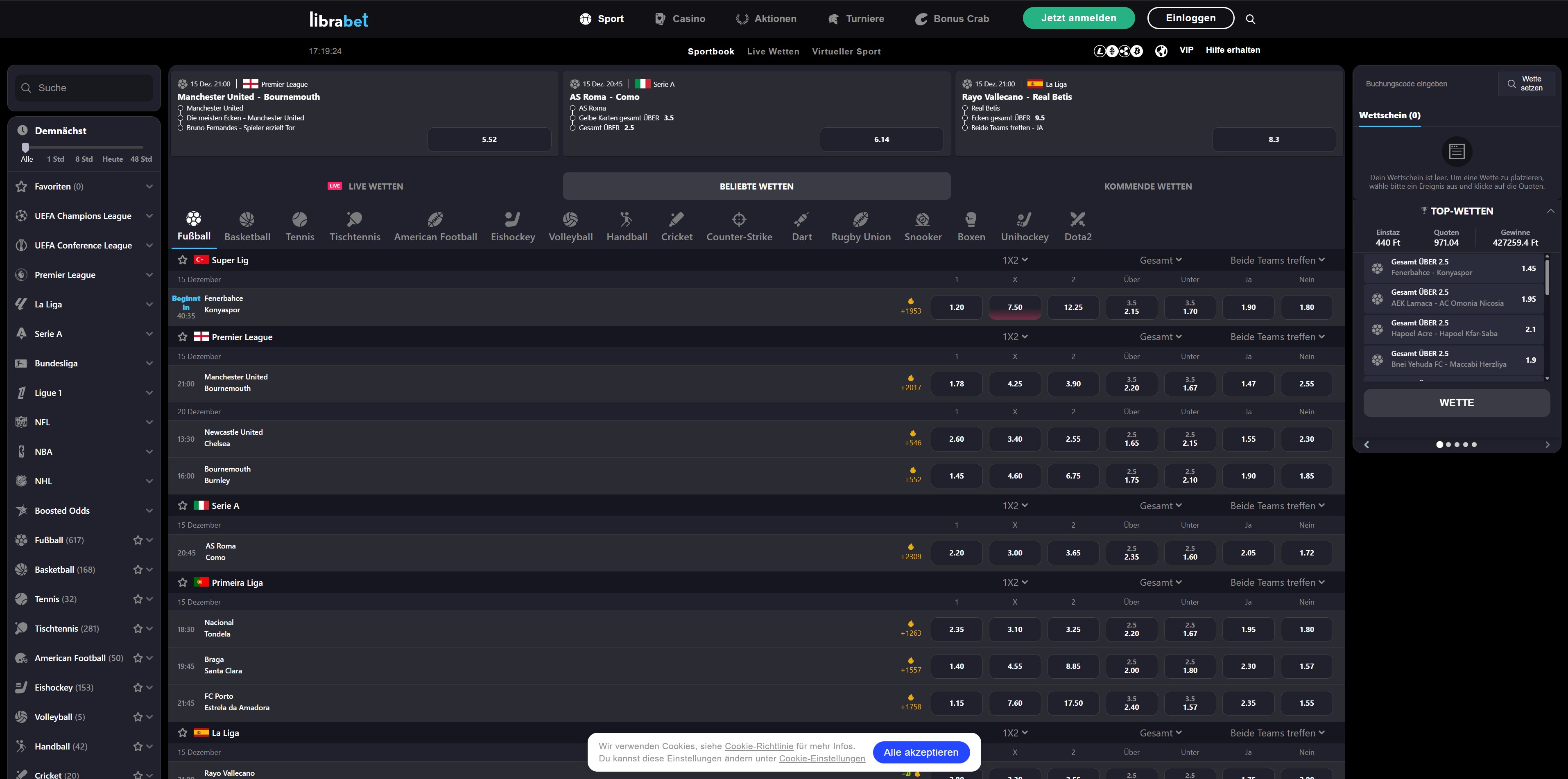Select 7.50 draw odds for Fenerbahce-Konyaspor
This screenshot has width=1568, height=779.
pos(1015,307)
